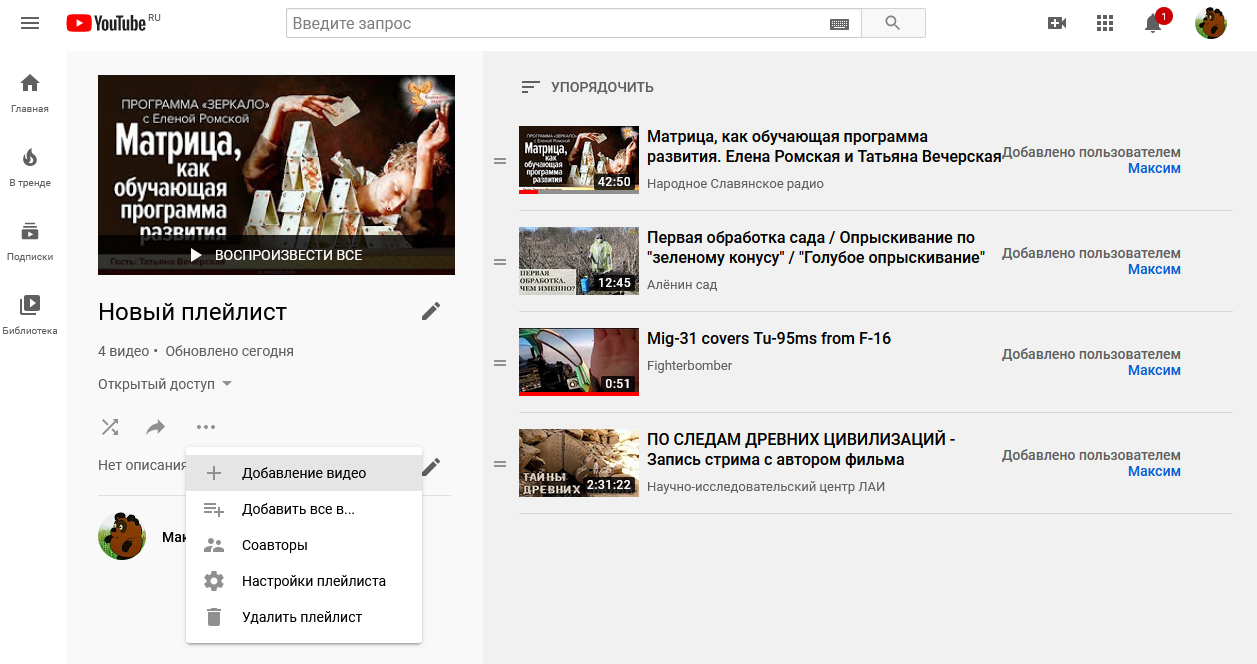Open the on-screen keyboard icon
This screenshot has width=1257, height=664.
[839, 23]
